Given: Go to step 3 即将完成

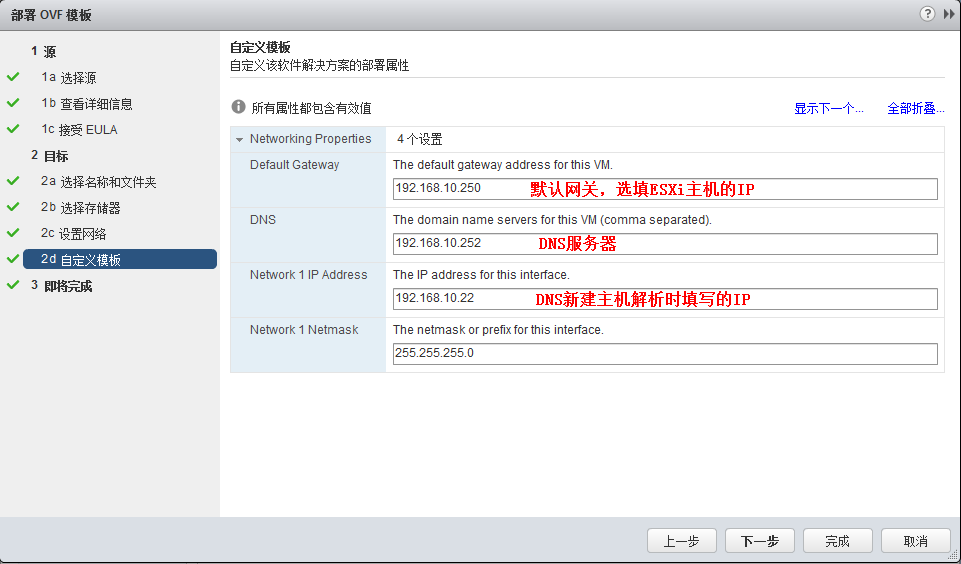Looking at the screenshot, I should [61, 286].
